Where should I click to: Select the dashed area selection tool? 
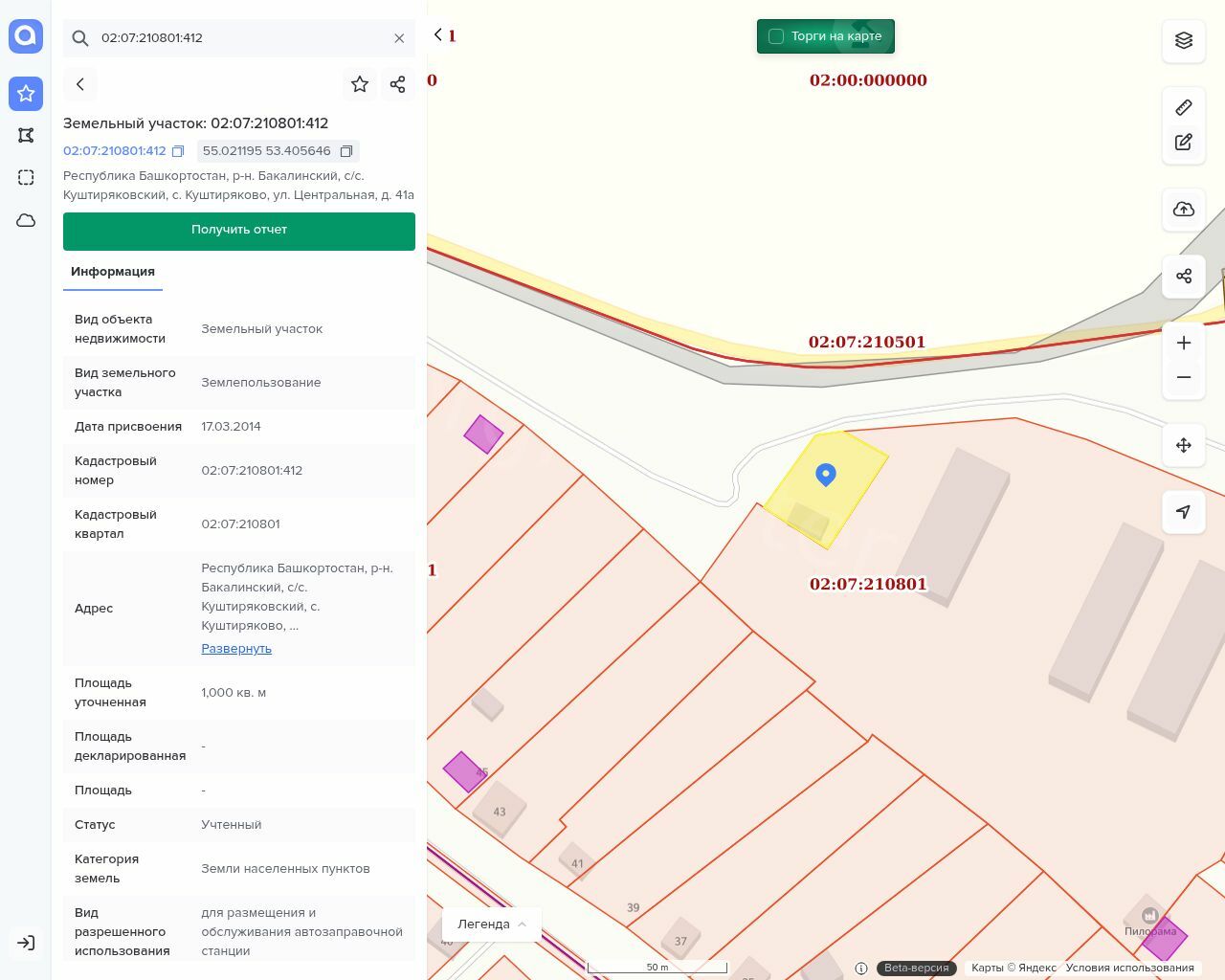click(26, 178)
